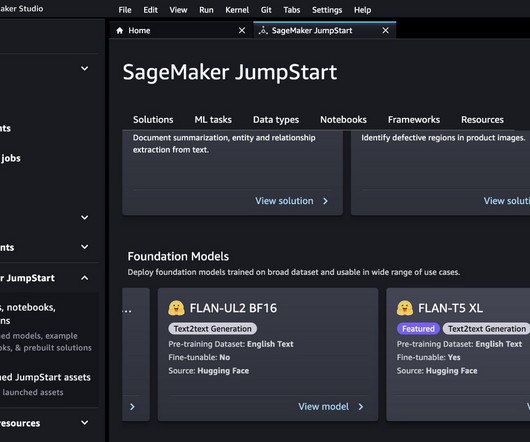Collapse the JumpStart sidebar section
Image resolution: width=530 pixels, height=442 pixels.
pos(85,278)
